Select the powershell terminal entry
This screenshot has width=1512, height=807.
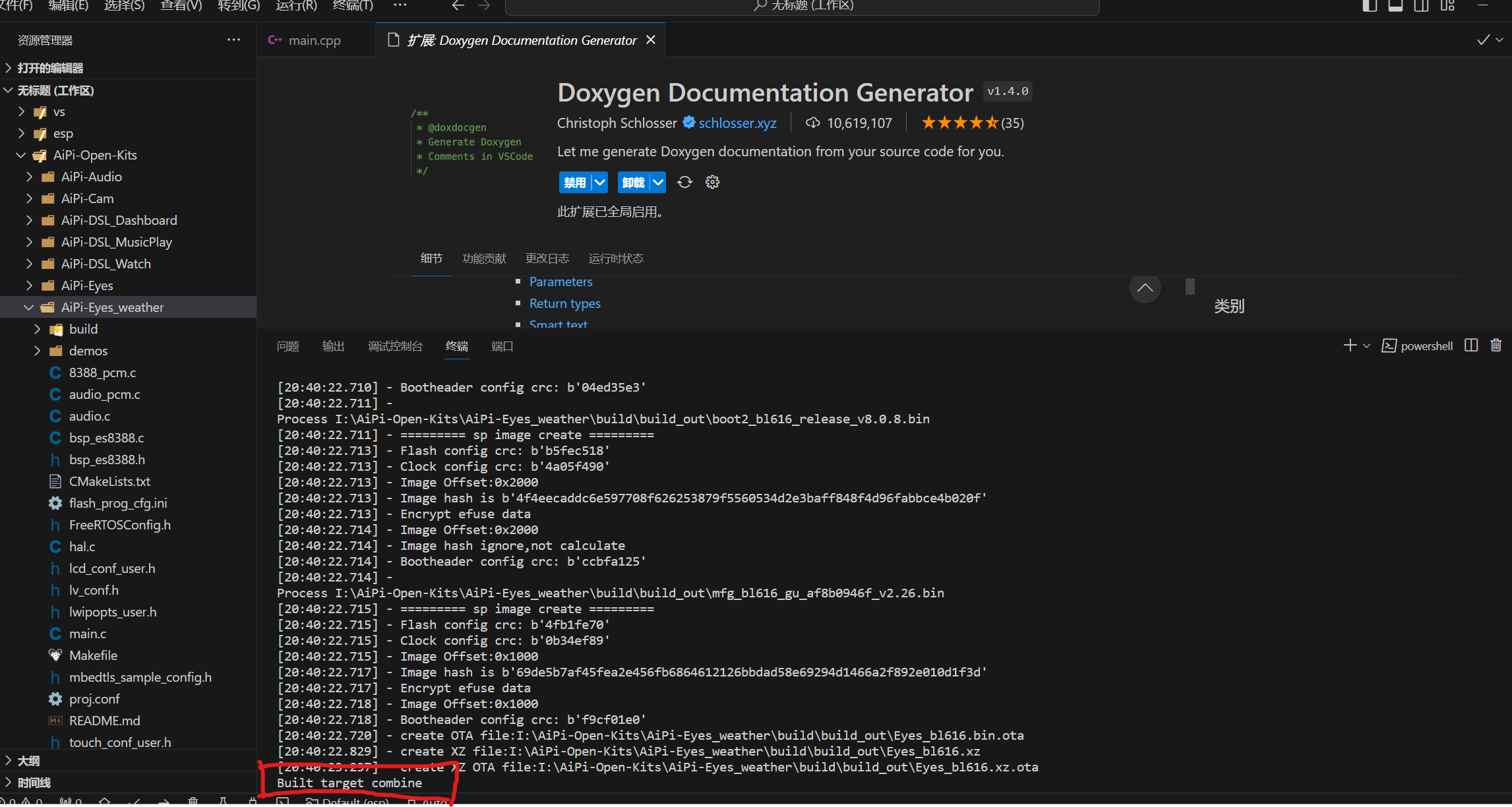[x=1417, y=345]
